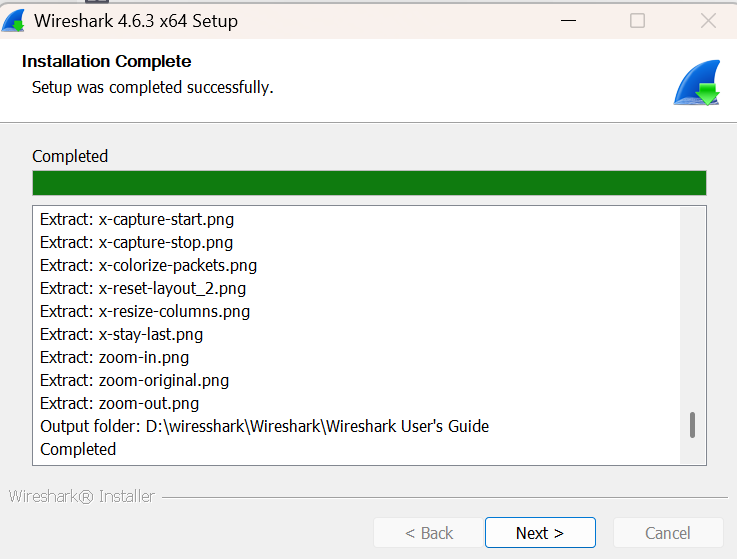
Task: Click the 'Wireshark 4.6.3 x64 Setup' title text
Action: [136, 21]
